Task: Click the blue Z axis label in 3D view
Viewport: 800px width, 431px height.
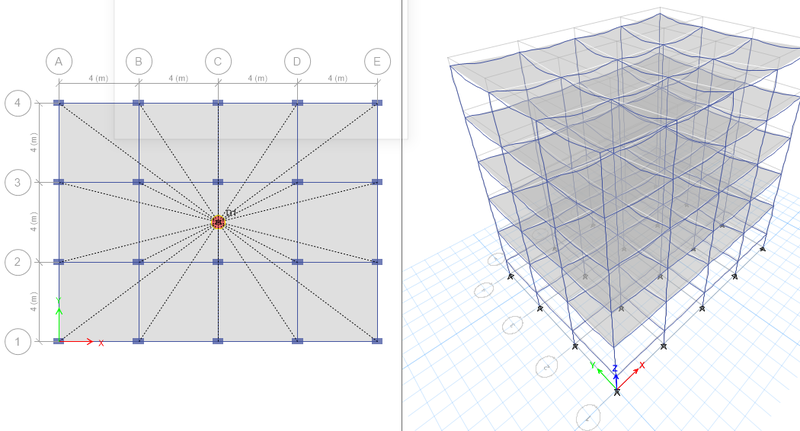Action: (615, 368)
